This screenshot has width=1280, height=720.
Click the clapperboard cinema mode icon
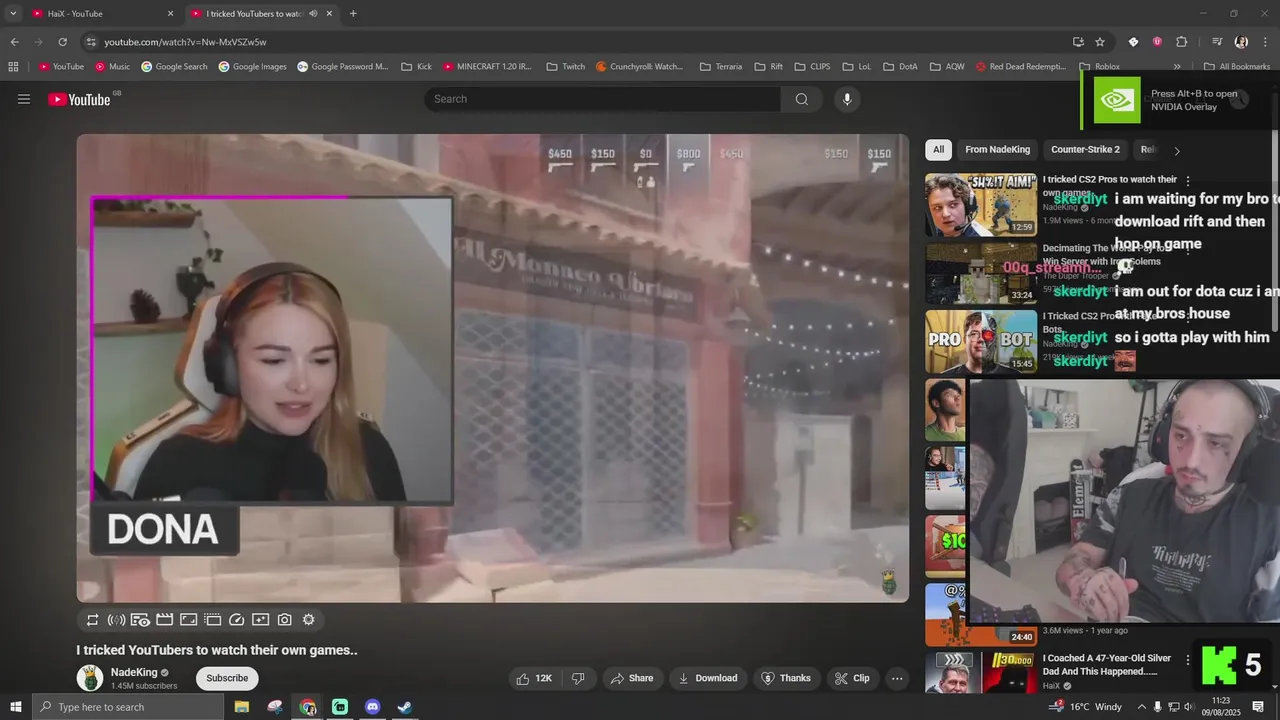tap(165, 620)
